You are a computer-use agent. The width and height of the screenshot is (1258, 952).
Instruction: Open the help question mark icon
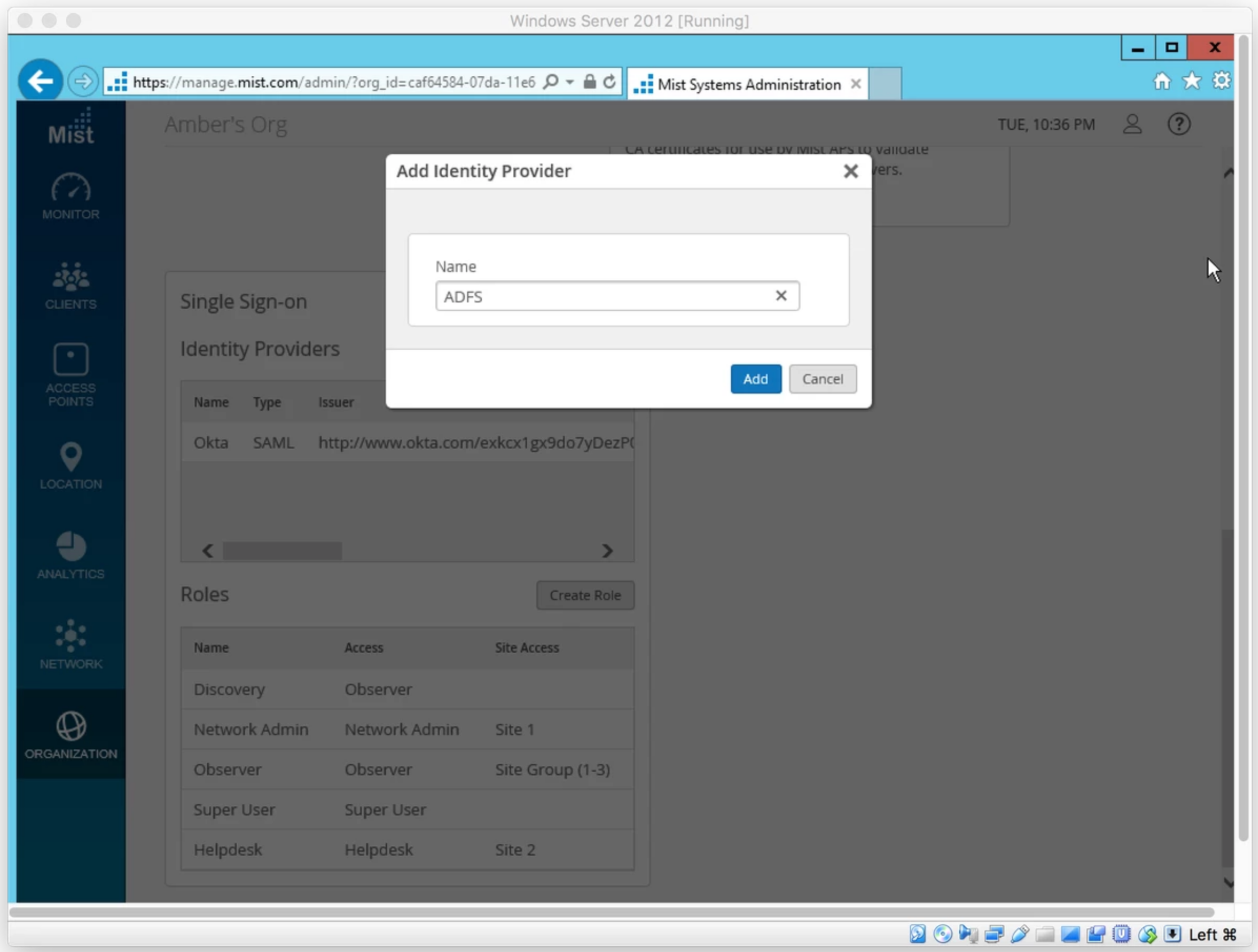(1179, 124)
